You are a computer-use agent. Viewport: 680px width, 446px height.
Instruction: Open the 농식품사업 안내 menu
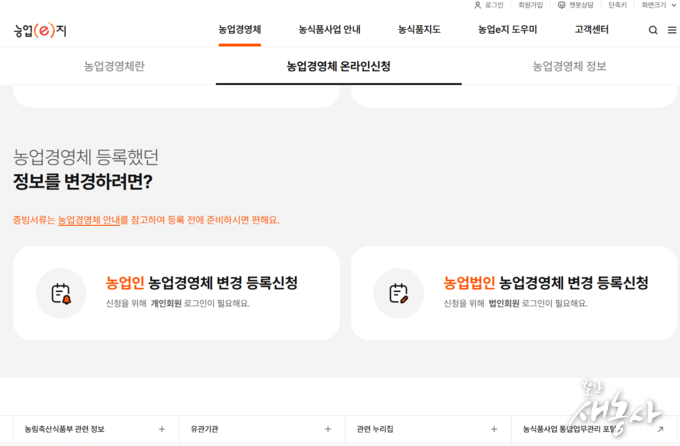tap(329, 30)
